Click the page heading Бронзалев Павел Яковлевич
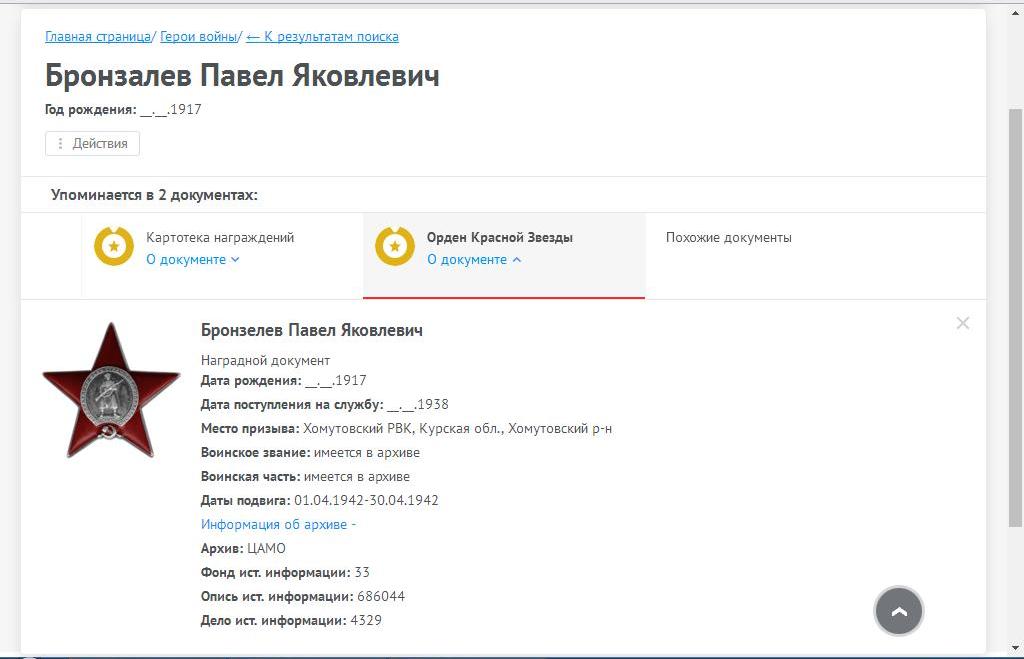 [242, 75]
